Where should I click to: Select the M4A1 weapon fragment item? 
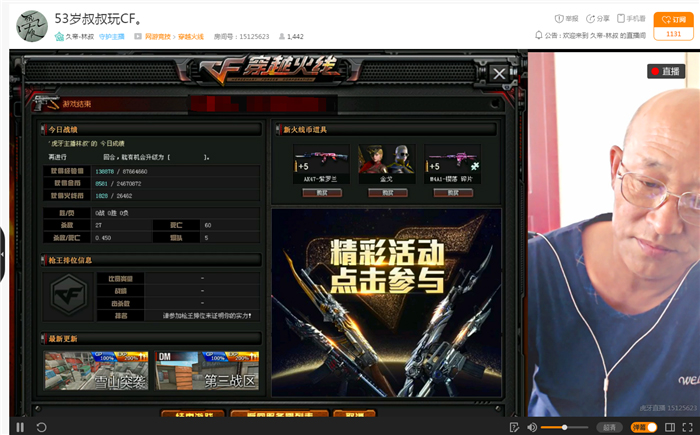pyautogui.click(x=452, y=164)
